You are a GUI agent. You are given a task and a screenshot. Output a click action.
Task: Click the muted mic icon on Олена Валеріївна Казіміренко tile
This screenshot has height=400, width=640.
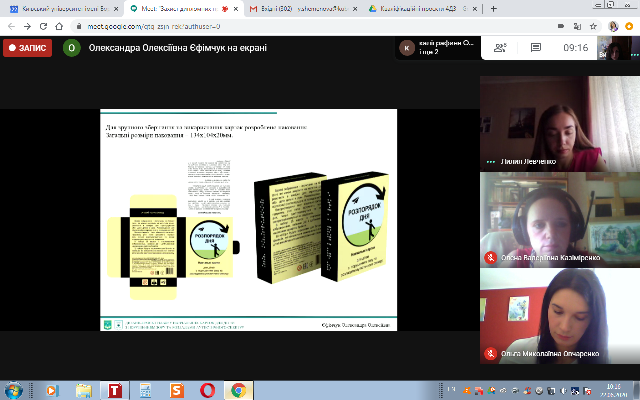[491, 258]
